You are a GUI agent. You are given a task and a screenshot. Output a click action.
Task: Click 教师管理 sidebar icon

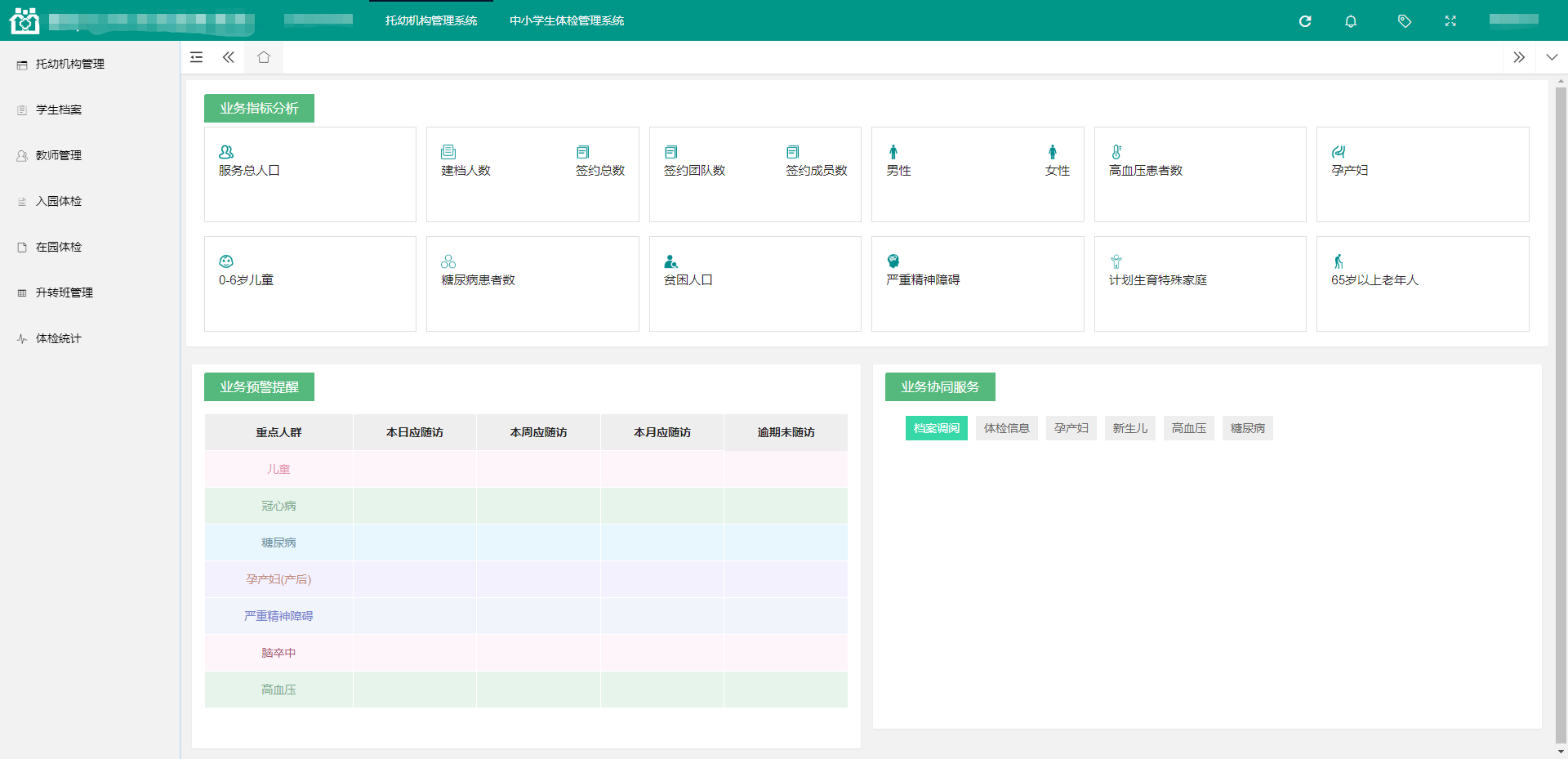coord(22,156)
